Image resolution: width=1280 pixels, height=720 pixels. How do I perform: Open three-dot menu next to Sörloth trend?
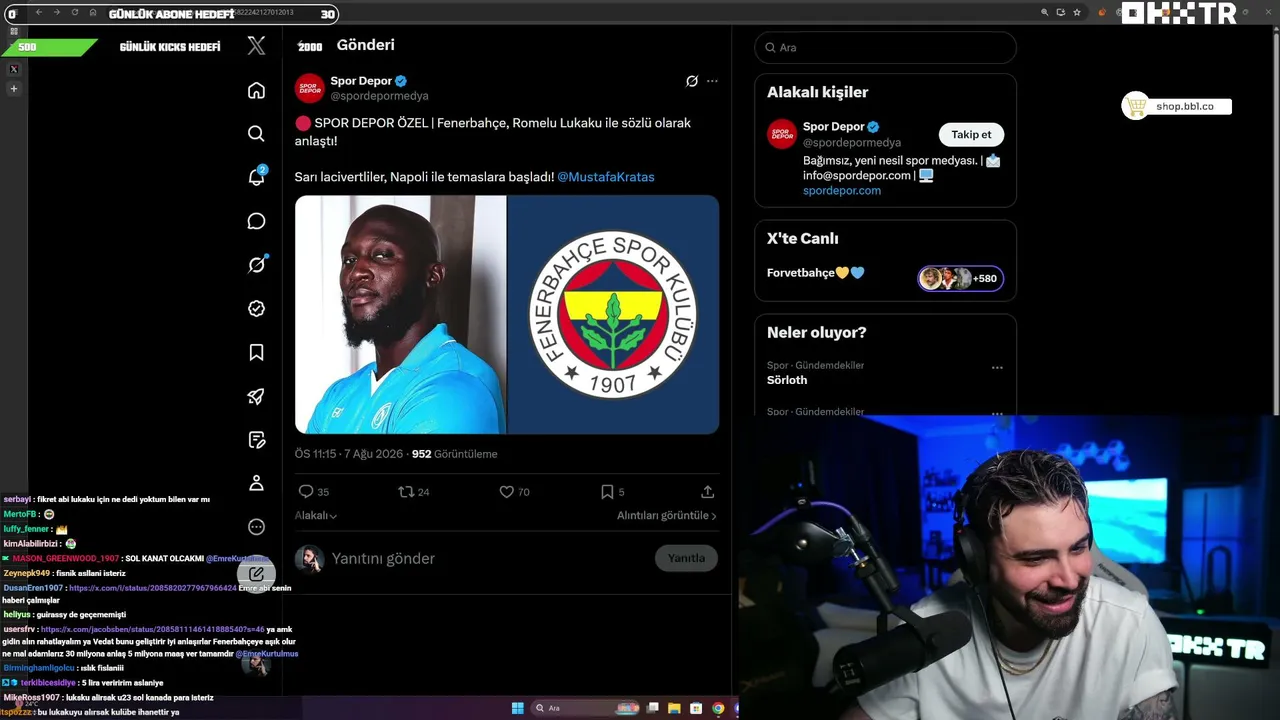(997, 368)
